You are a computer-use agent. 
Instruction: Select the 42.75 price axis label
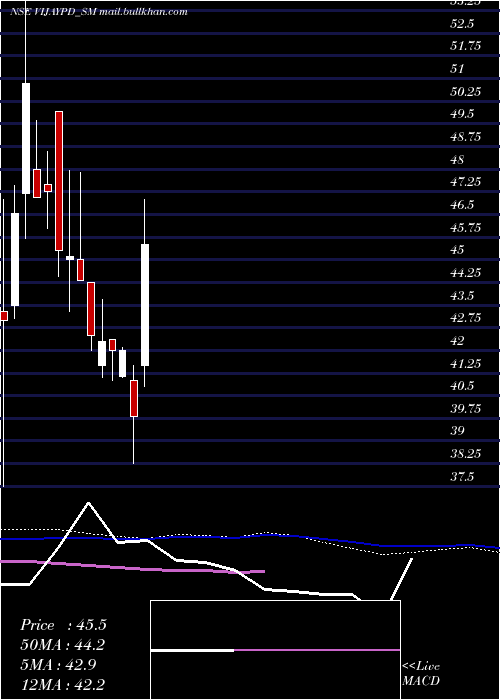tap(466, 318)
